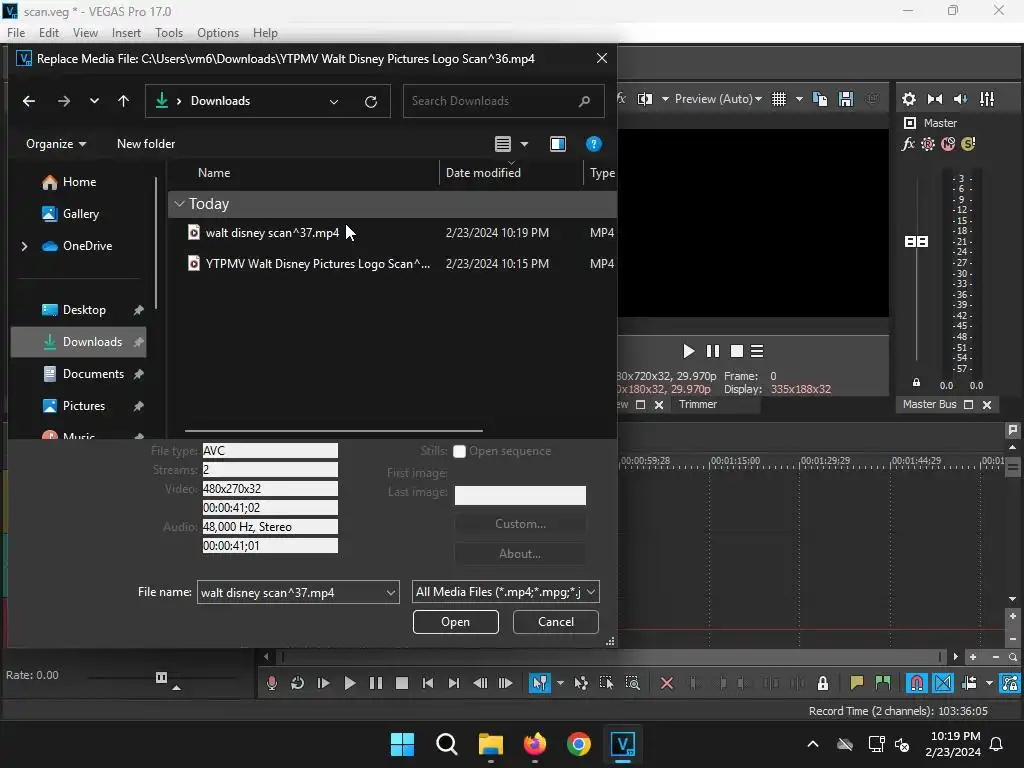1024x768 pixels.
Task: Select the Envelope Edit tool
Action: point(581,683)
